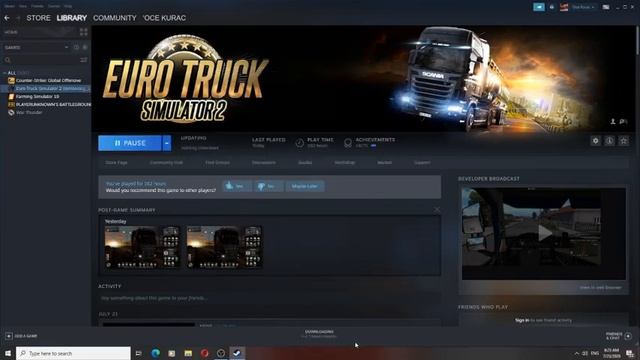The image size is (640, 360).
Task: Open the DOWNLOADING status at bottom
Action: [x=319, y=334]
